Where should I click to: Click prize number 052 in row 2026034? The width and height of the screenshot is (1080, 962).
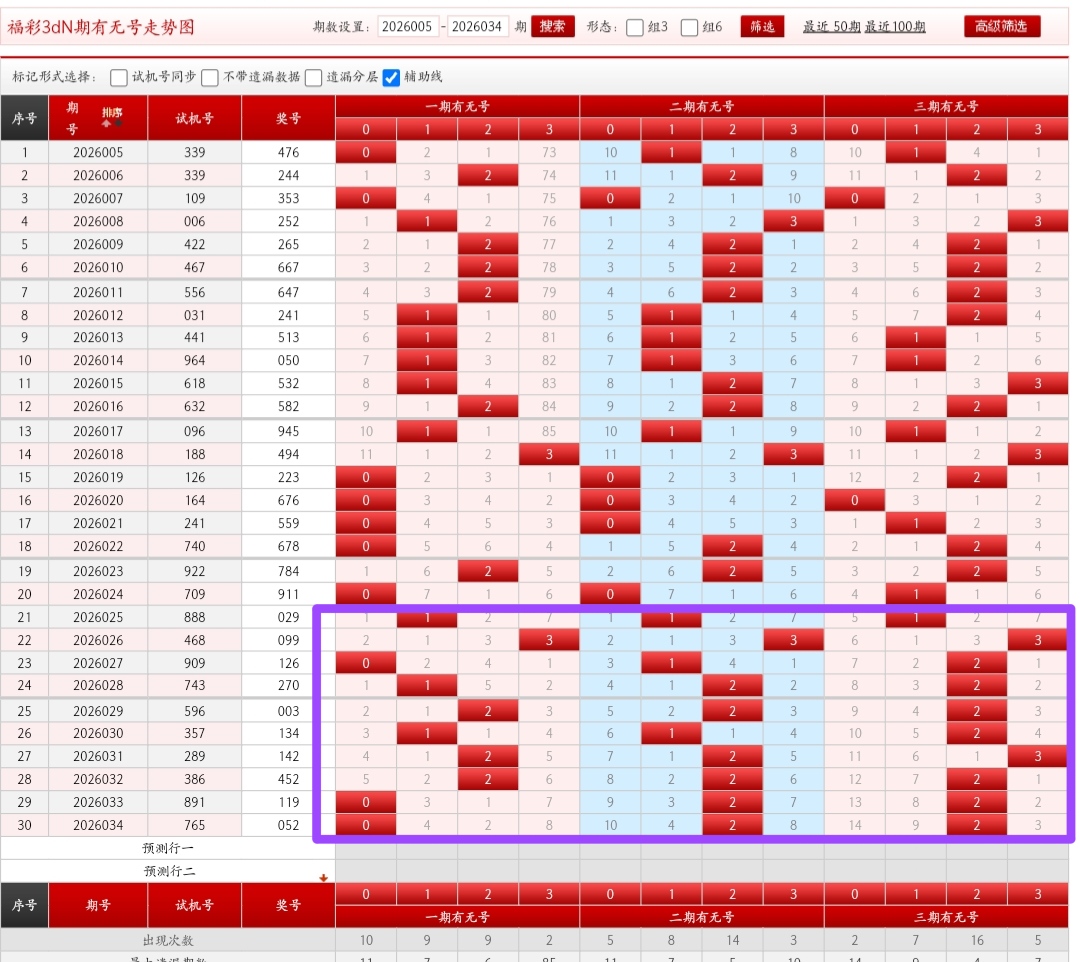pos(288,825)
